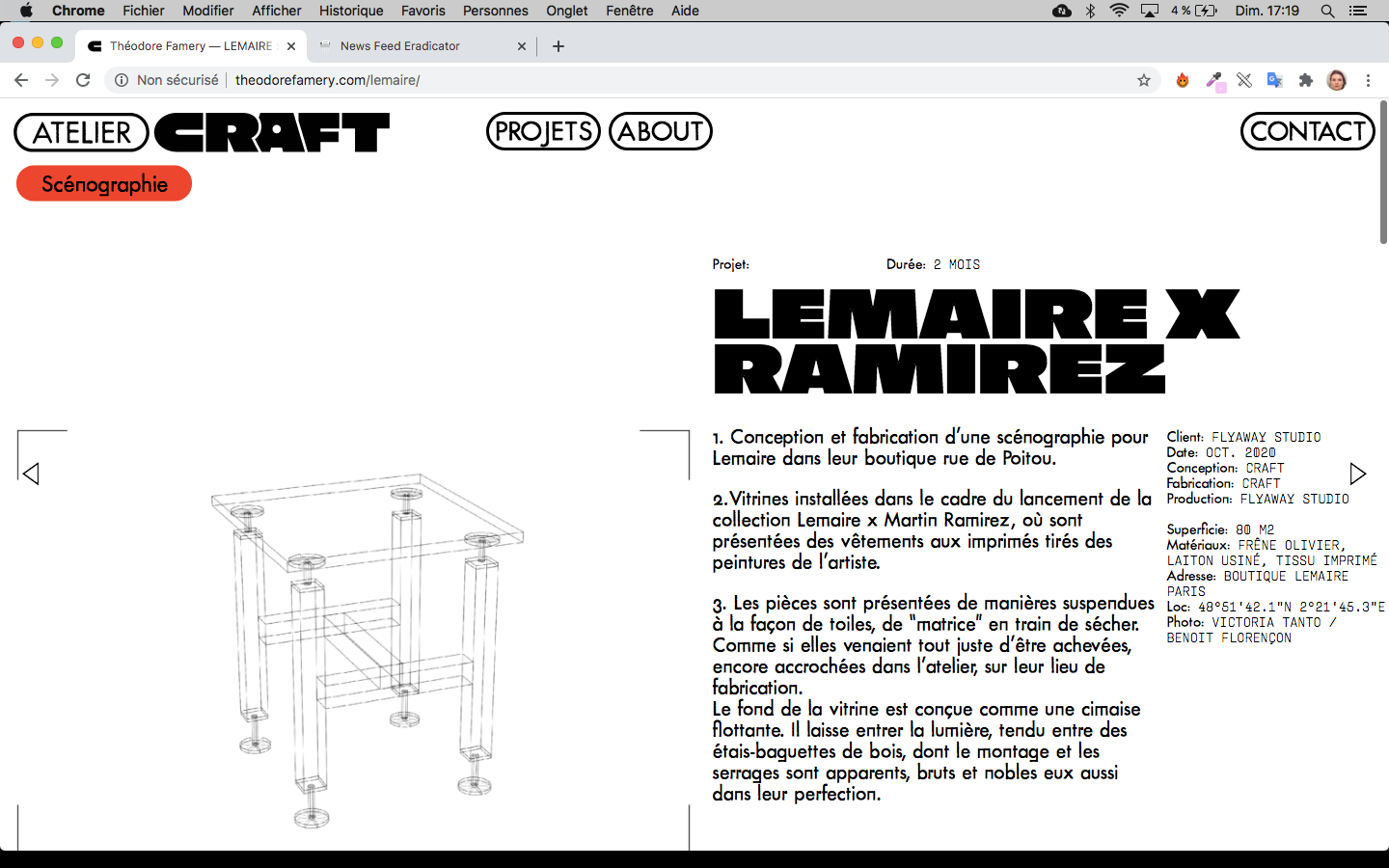Image resolution: width=1389 pixels, height=868 pixels.
Task: Open the Extensions puzzle icon
Action: click(1305, 80)
